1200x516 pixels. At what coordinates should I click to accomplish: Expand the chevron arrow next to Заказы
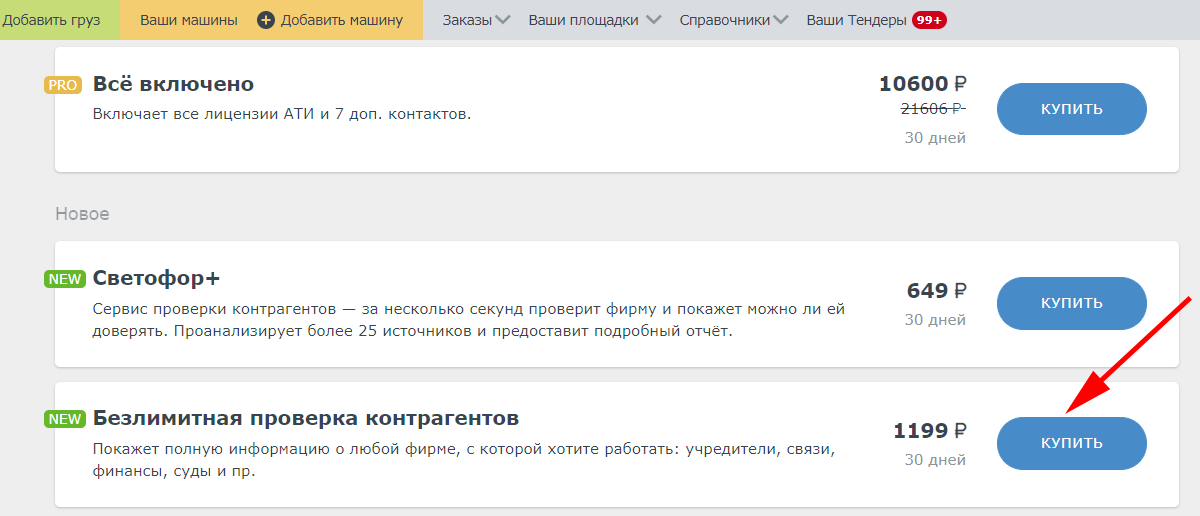502,20
